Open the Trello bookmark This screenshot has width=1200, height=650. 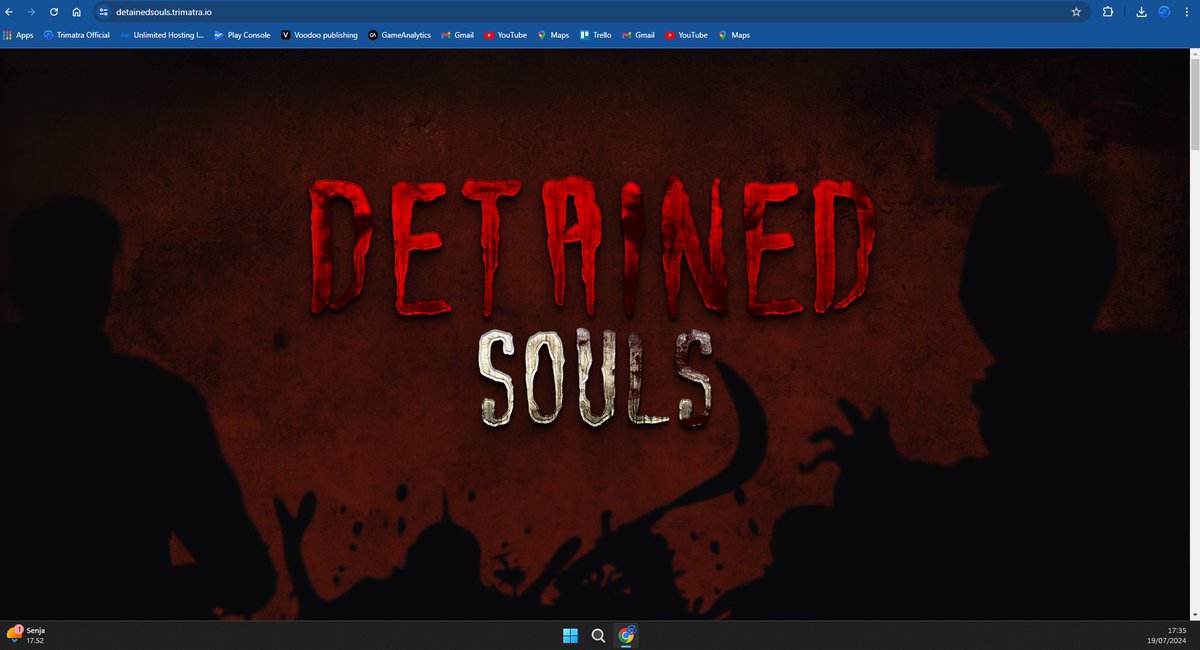595,35
